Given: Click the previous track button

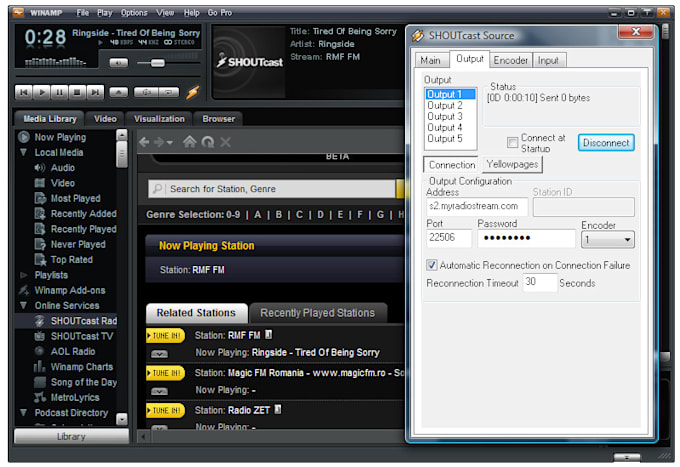Looking at the screenshot, I should point(23,92).
